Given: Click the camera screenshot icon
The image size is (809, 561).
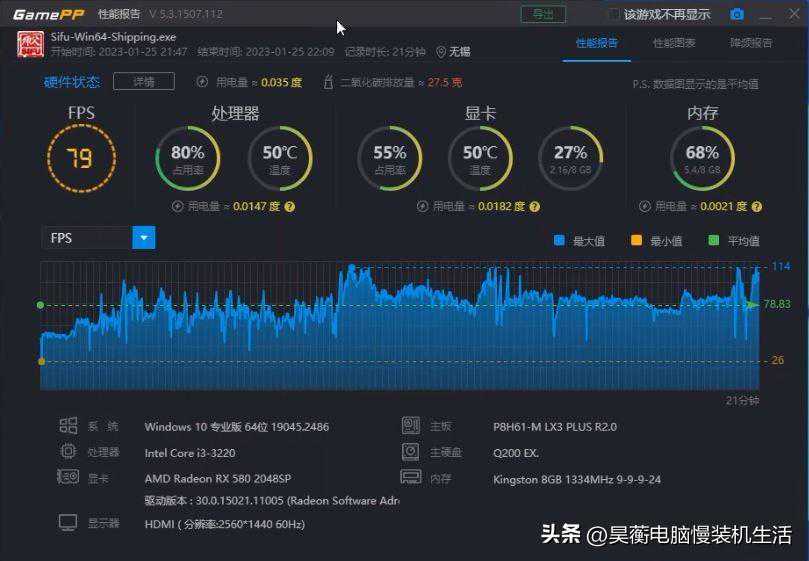Looking at the screenshot, I should [x=737, y=14].
